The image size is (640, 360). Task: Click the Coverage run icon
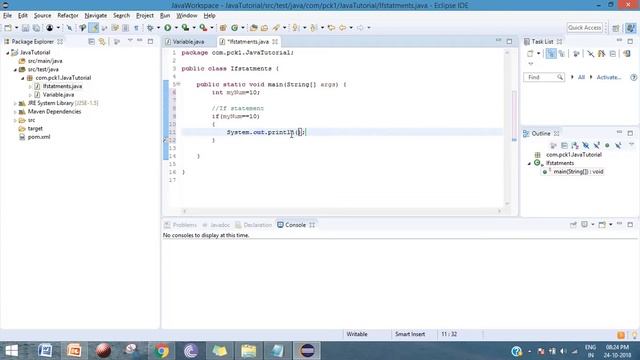point(185,28)
